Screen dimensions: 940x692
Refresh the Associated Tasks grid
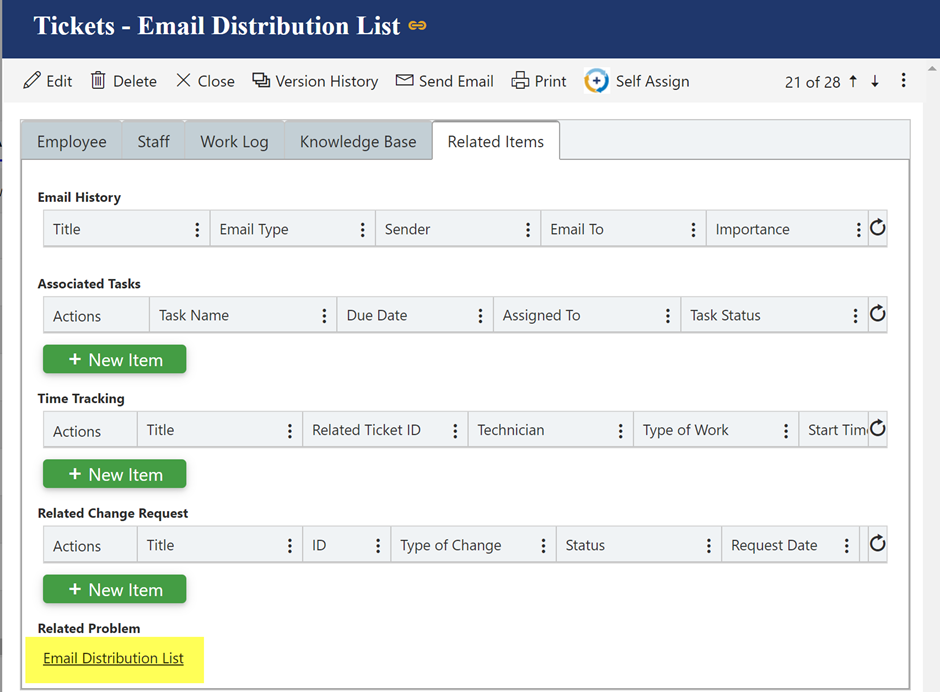pyautogui.click(x=877, y=314)
